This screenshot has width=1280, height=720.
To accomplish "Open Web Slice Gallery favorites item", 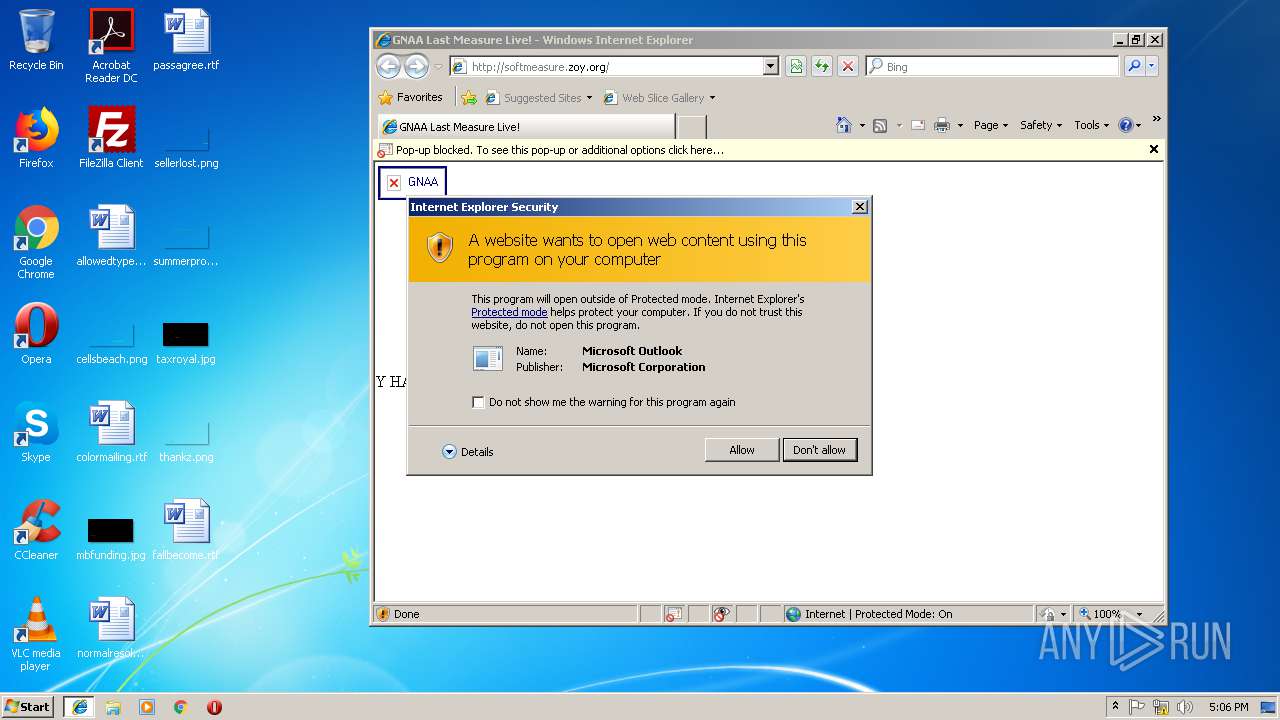I will (659, 98).
